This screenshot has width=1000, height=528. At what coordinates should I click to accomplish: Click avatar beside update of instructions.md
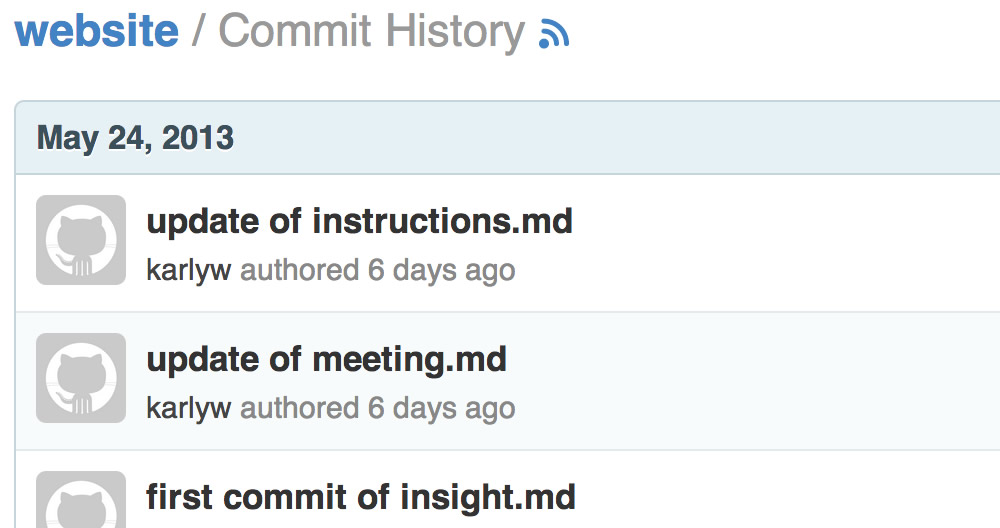click(81, 240)
